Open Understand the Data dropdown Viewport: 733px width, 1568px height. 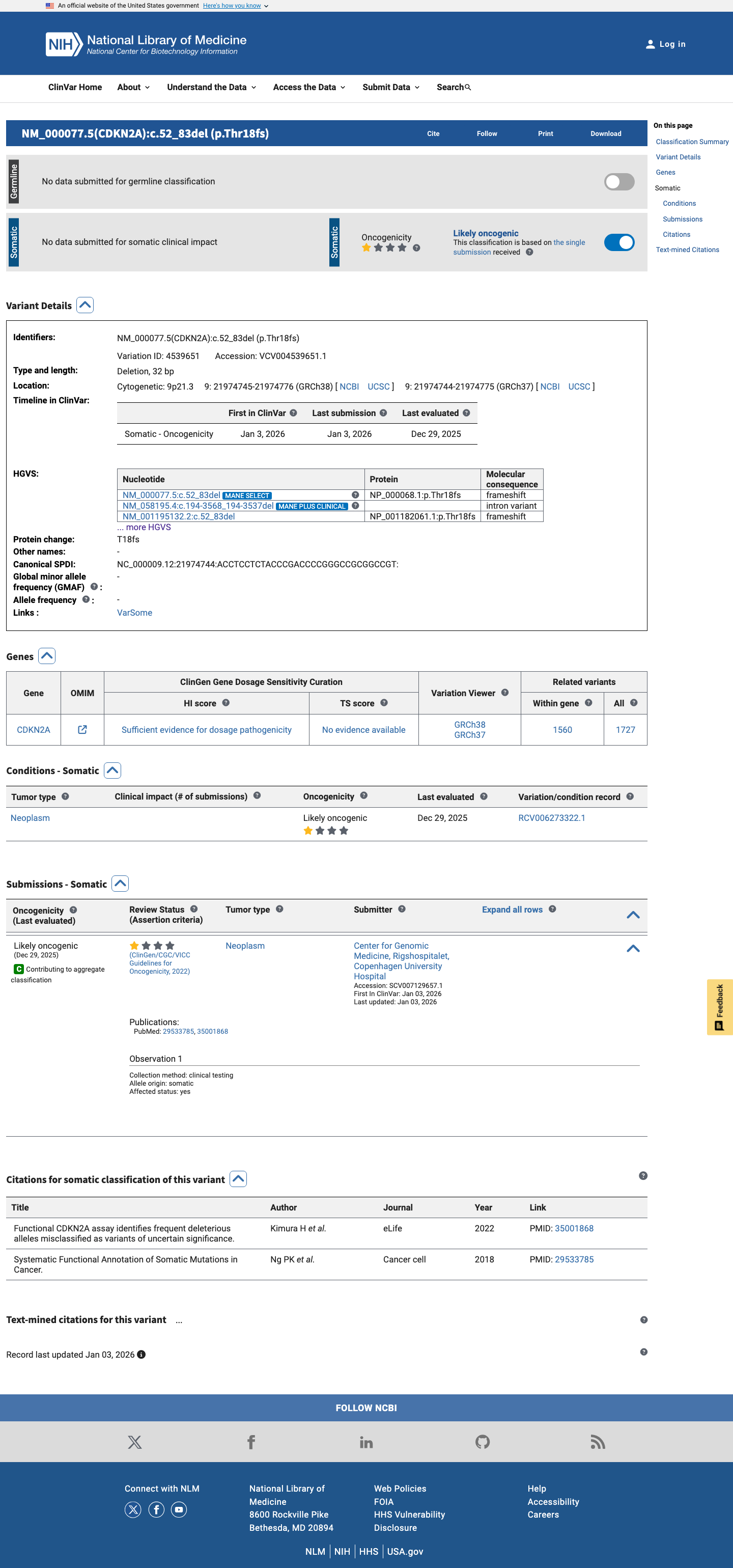pos(212,87)
